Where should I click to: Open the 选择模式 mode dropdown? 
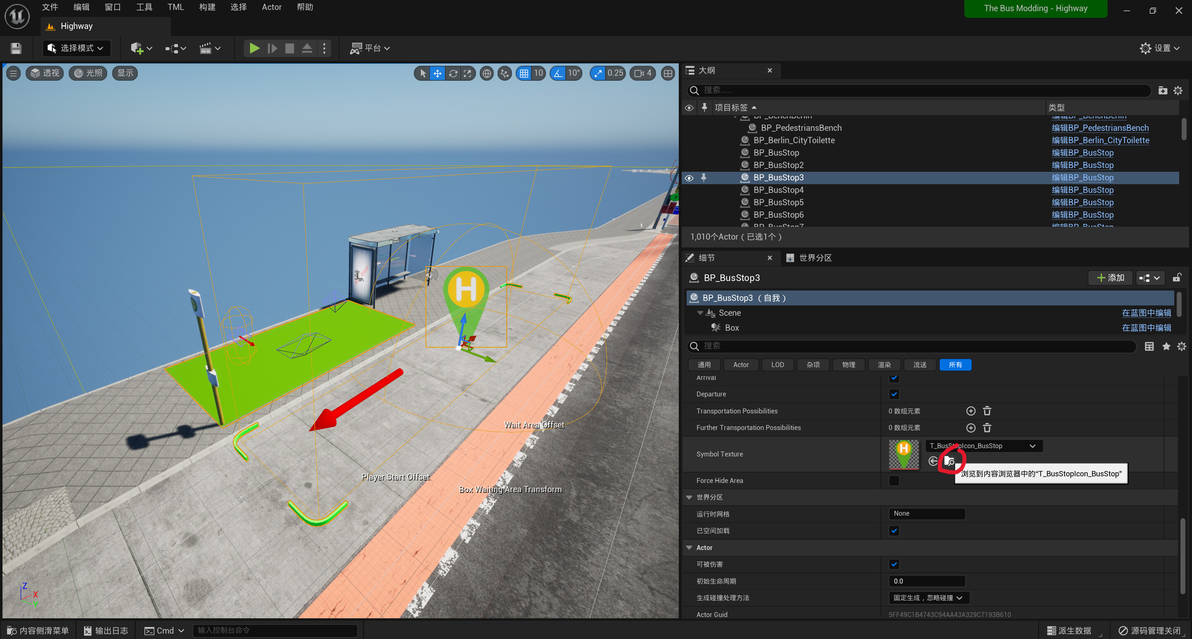coord(75,48)
